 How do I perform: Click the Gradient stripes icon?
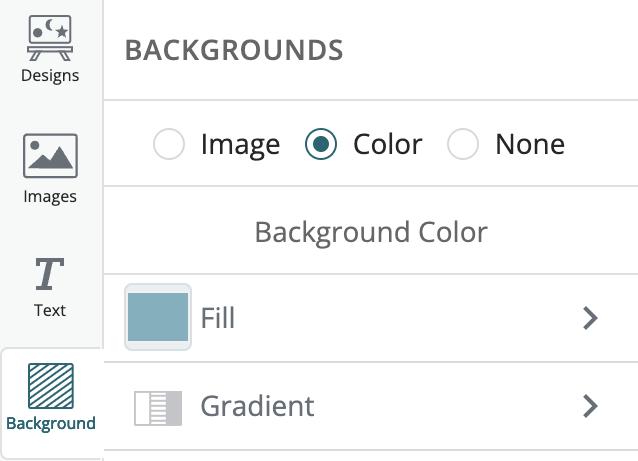coord(158,407)
